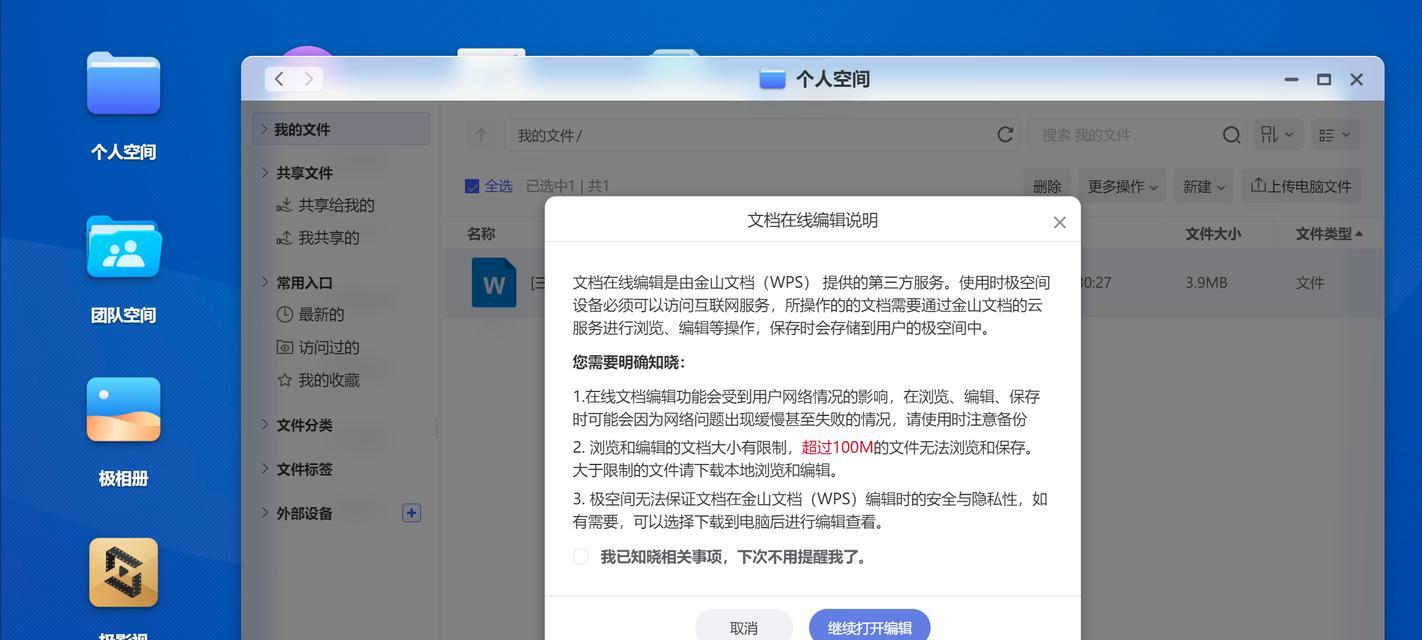This screenshot has width=1422, height=640.
Task: Open 访问过的 visited files
Action: (318, 348)
